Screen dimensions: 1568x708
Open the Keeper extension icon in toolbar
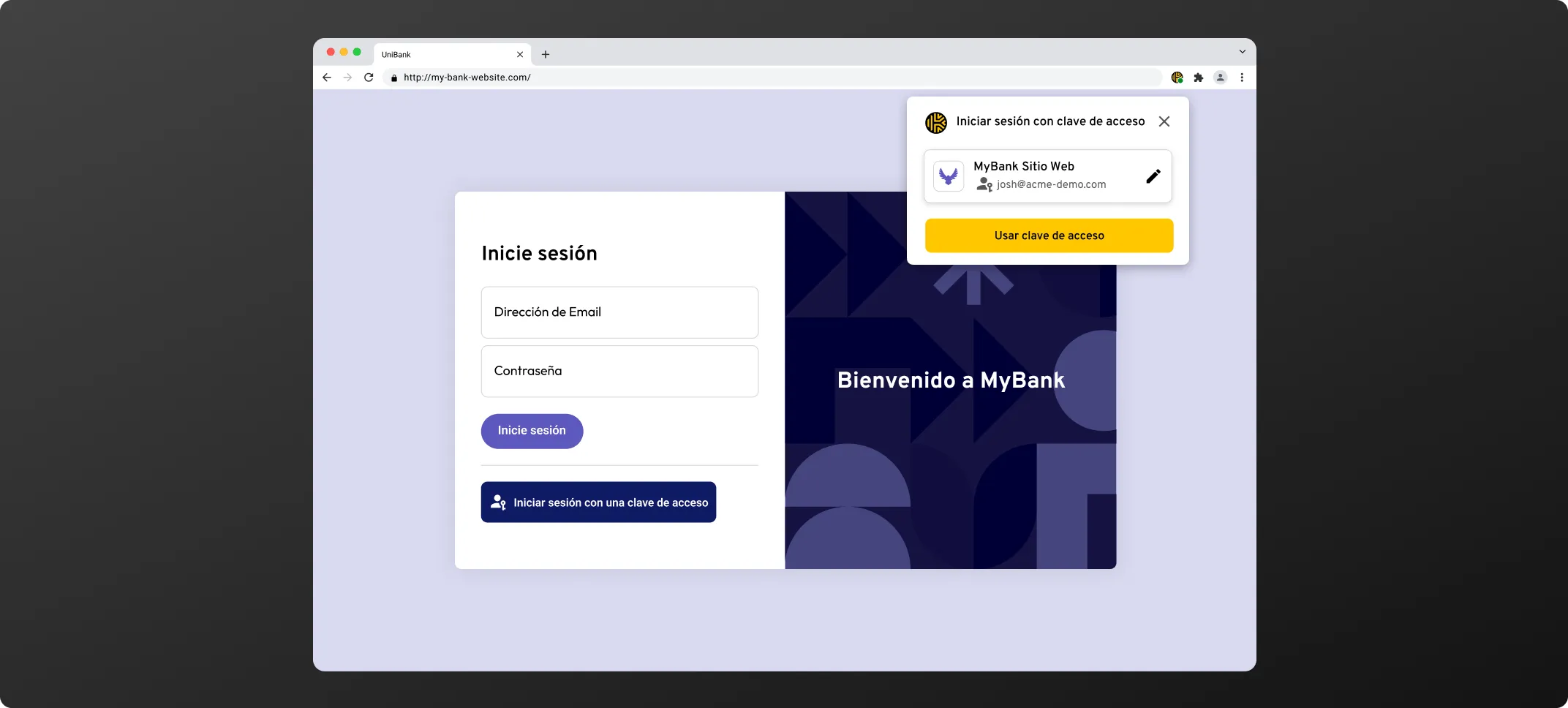click(1177, 78)
